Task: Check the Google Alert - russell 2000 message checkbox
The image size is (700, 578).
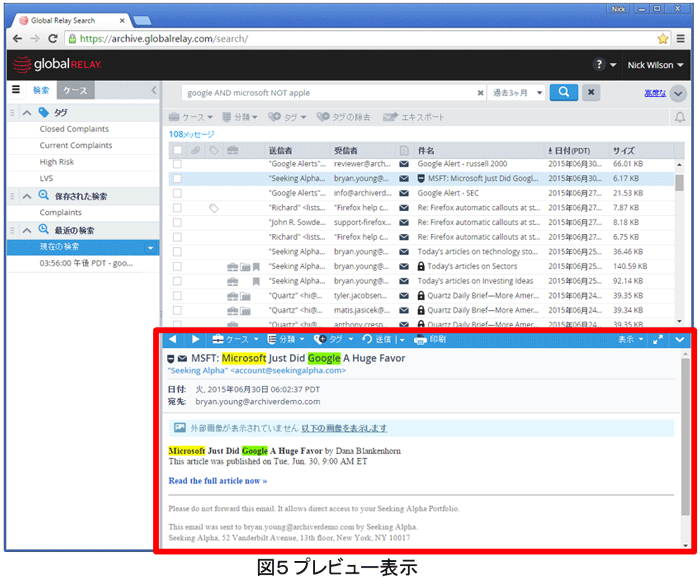Action: click(x=177, y=164)
